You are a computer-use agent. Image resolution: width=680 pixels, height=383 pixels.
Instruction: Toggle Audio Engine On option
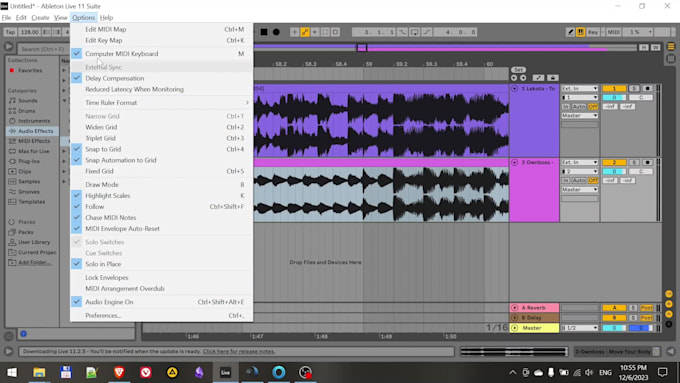161,302
